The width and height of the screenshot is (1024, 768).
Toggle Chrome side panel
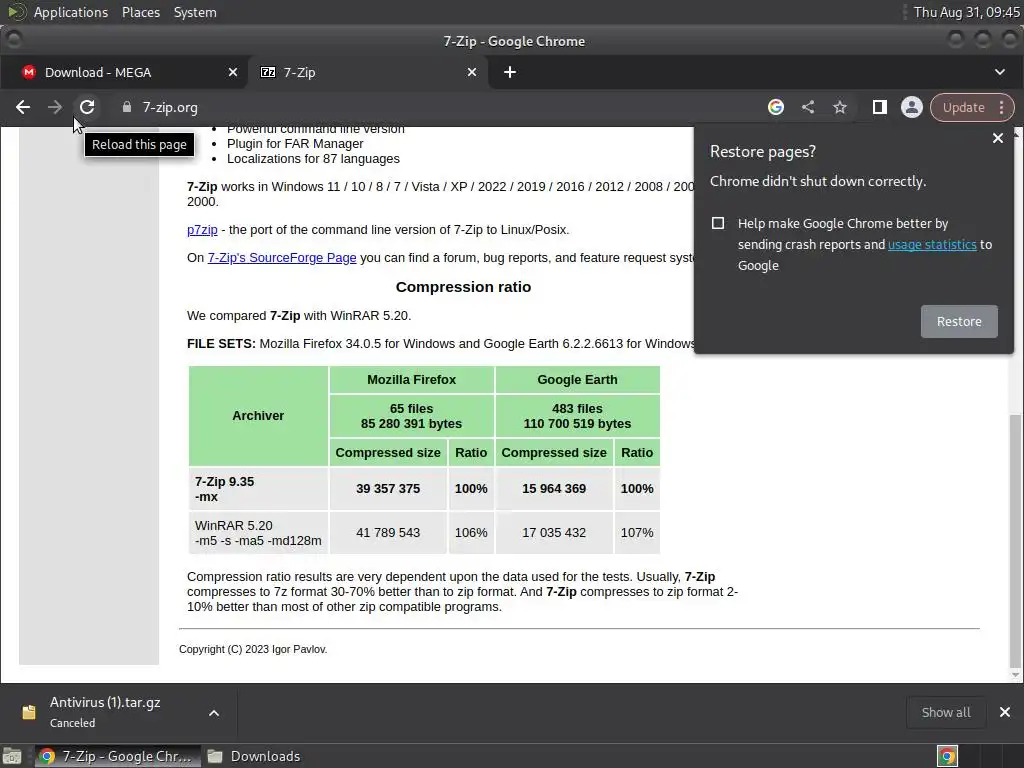click(x=880, y=107)
